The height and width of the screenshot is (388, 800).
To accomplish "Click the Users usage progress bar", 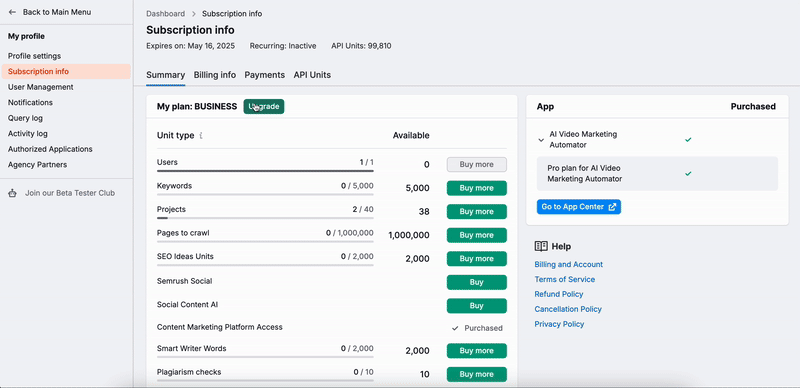I will click(x=265, y=171).
